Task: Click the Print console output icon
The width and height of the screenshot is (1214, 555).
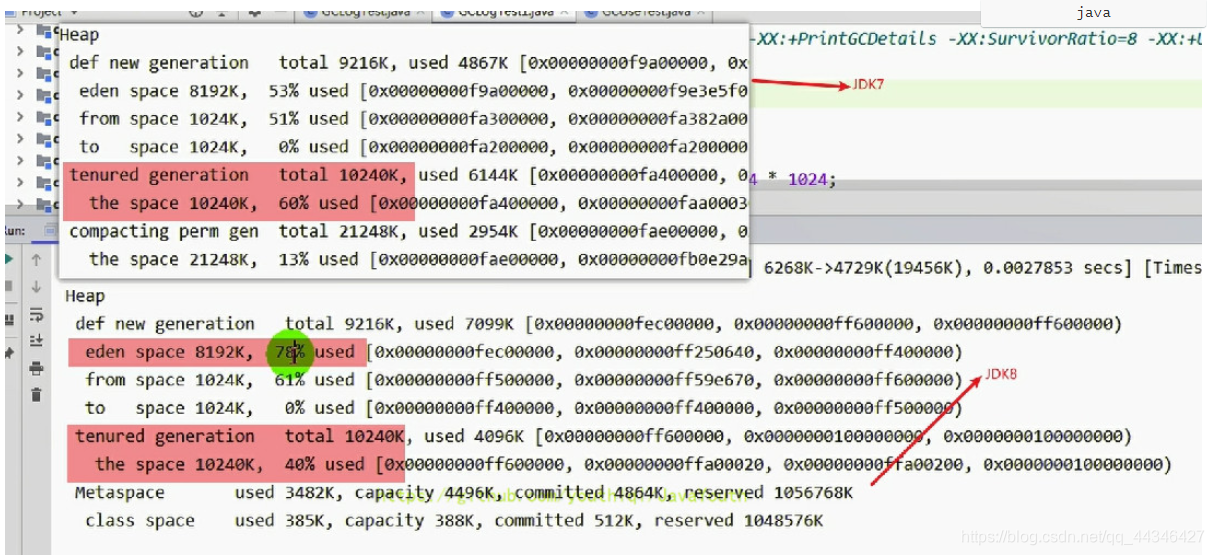Action: (x=36, y=369)
